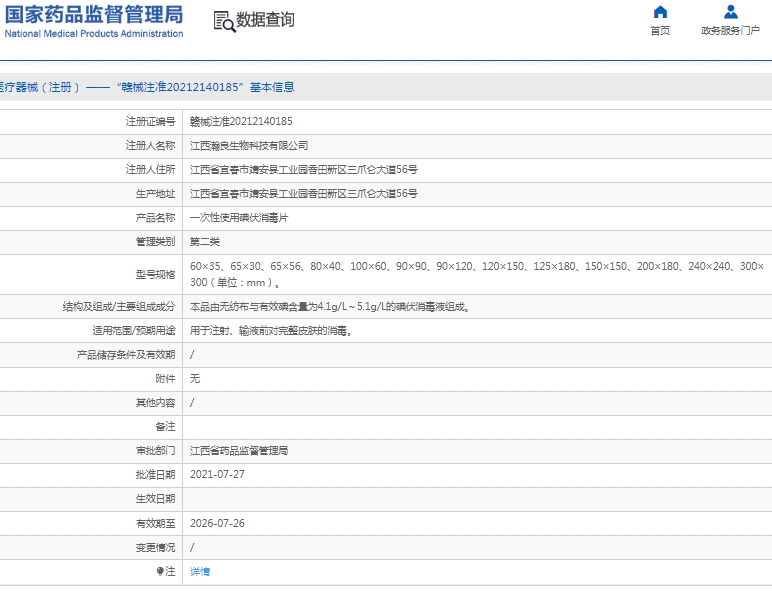
Task: Open the government service portal person icon
Action: pyautogui.click(x=730, y=11)
